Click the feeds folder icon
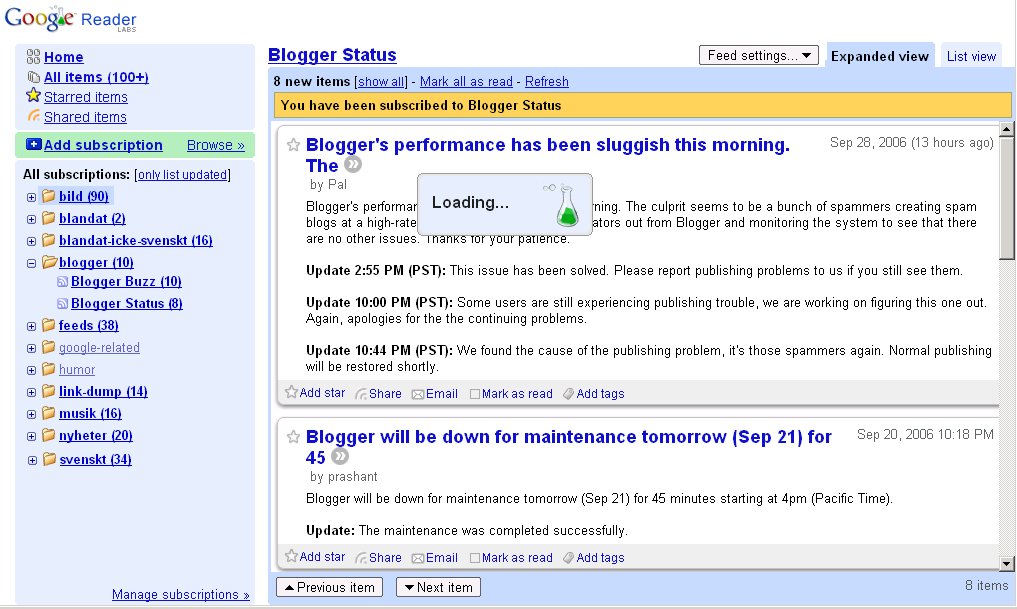The image size is (1017, 609). tap(49, 325)
